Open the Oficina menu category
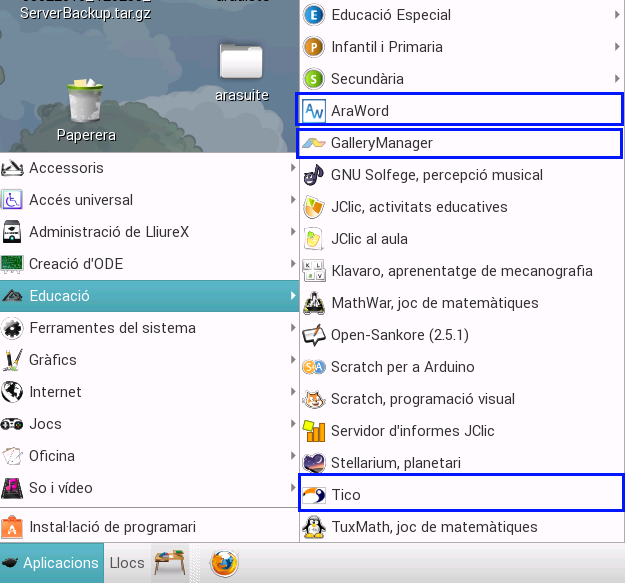625x583 pixels. point(52,456)
